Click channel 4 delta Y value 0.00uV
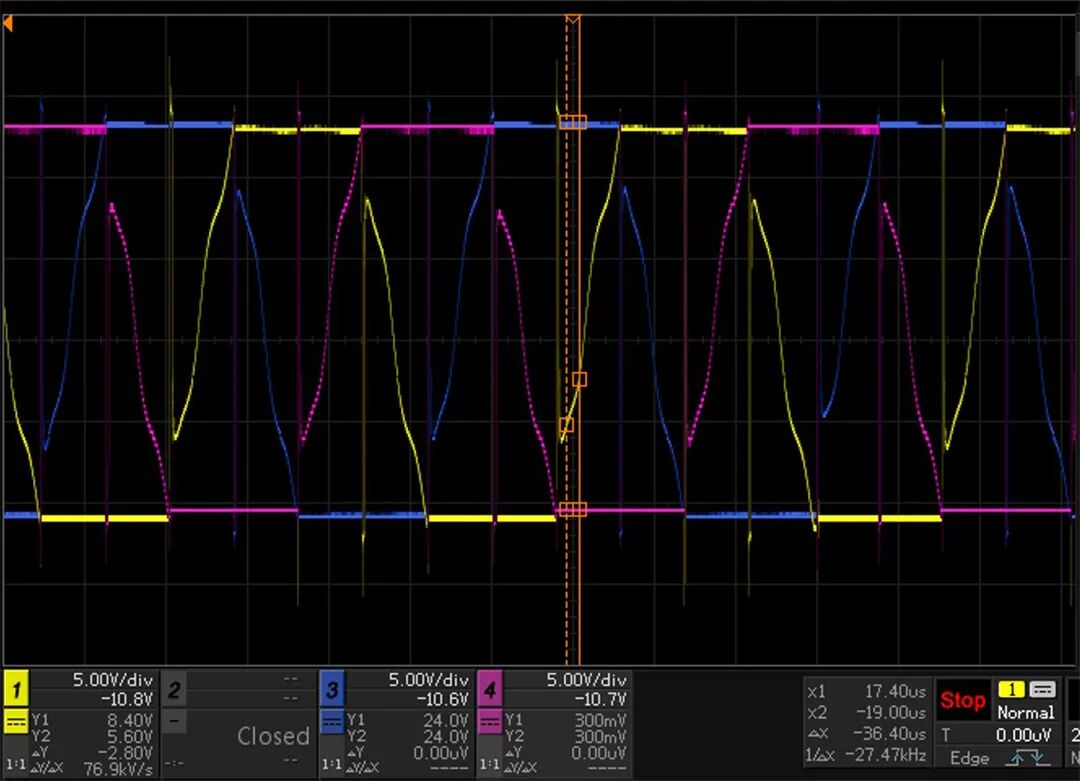The height and width of the screenshot is (782, 1080). click(x=599, y=752)
